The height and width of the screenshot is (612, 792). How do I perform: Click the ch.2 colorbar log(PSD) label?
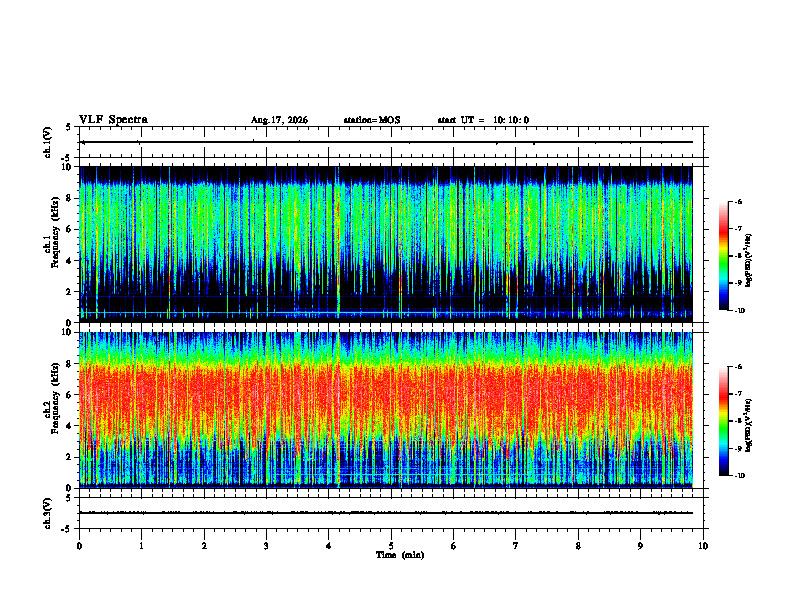(748, 426)
